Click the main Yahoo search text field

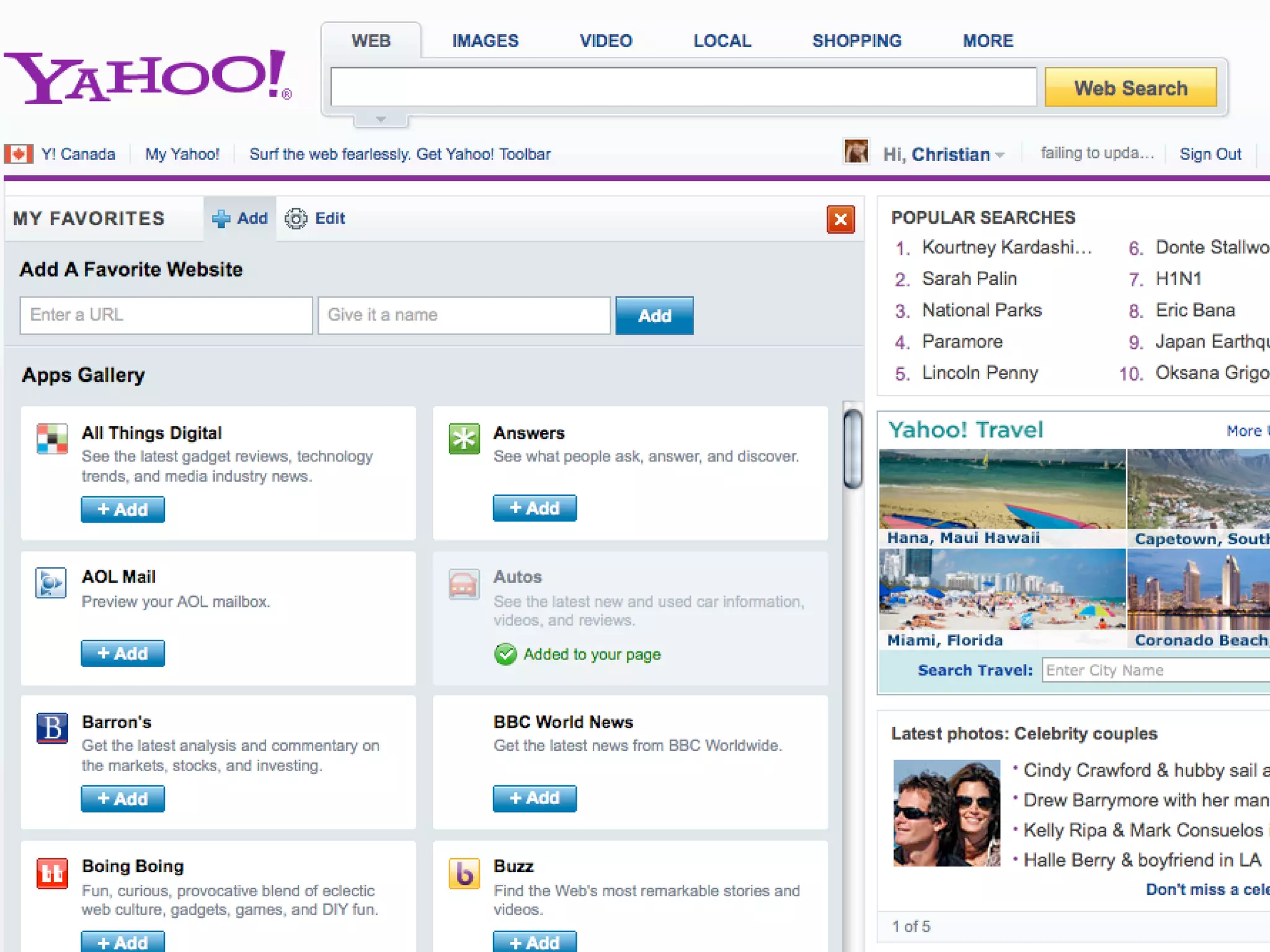pyautogui.click(x=683, y=87)
